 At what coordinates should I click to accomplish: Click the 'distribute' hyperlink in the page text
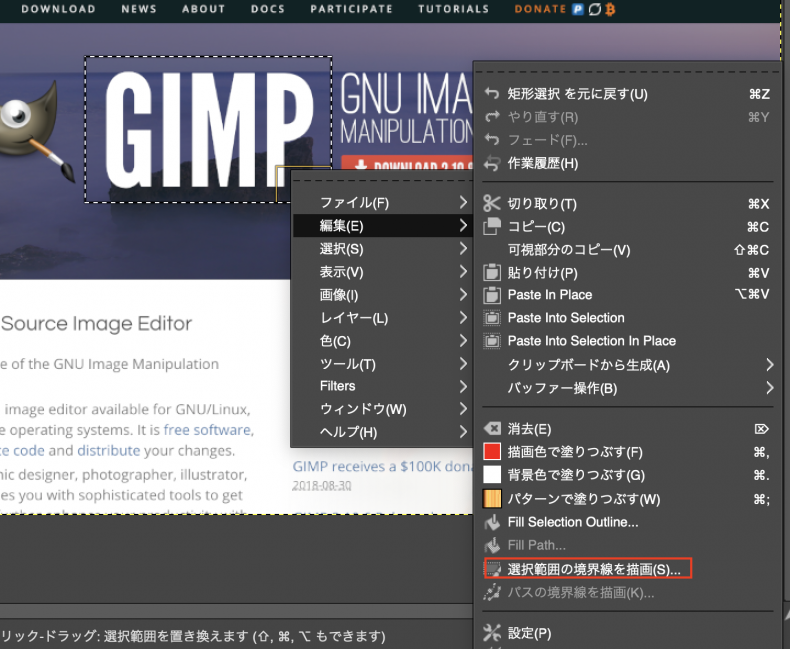point(109,450)
